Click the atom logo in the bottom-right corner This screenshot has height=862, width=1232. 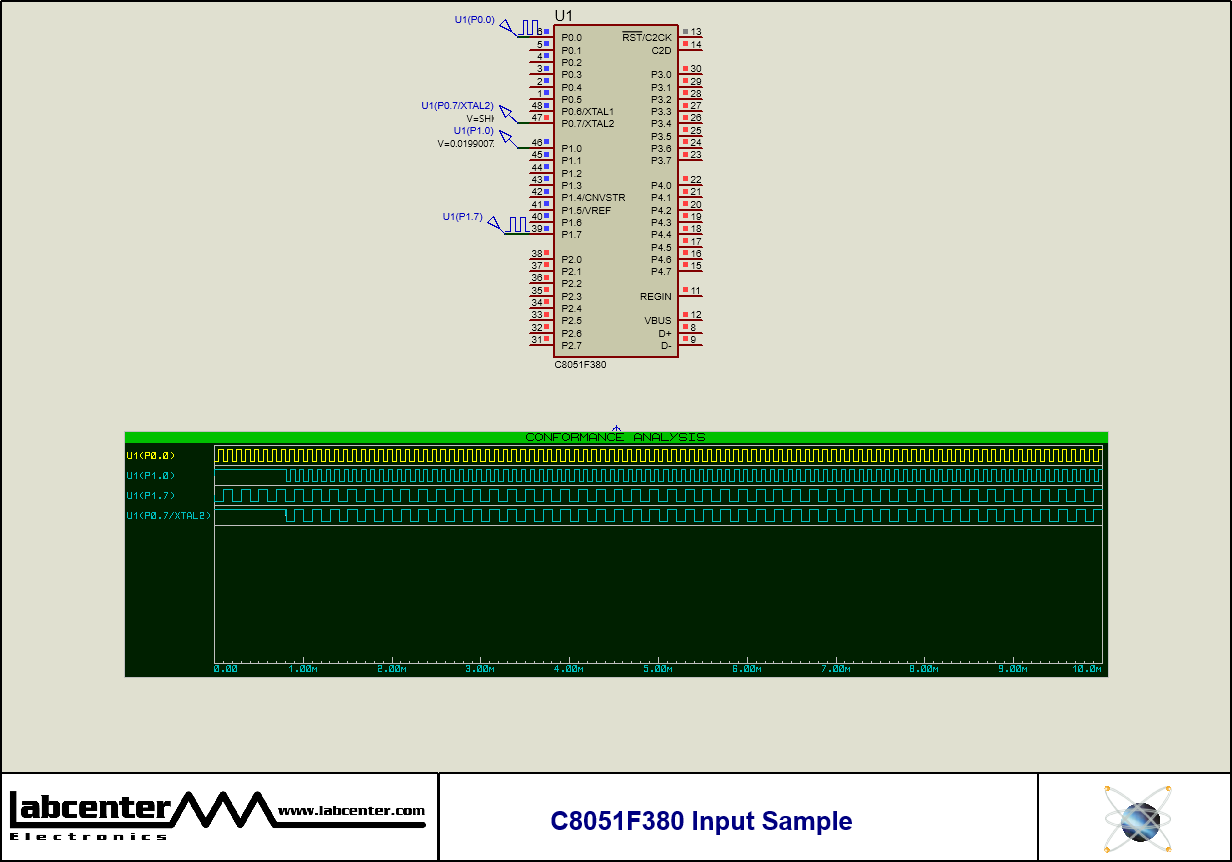1138,818
